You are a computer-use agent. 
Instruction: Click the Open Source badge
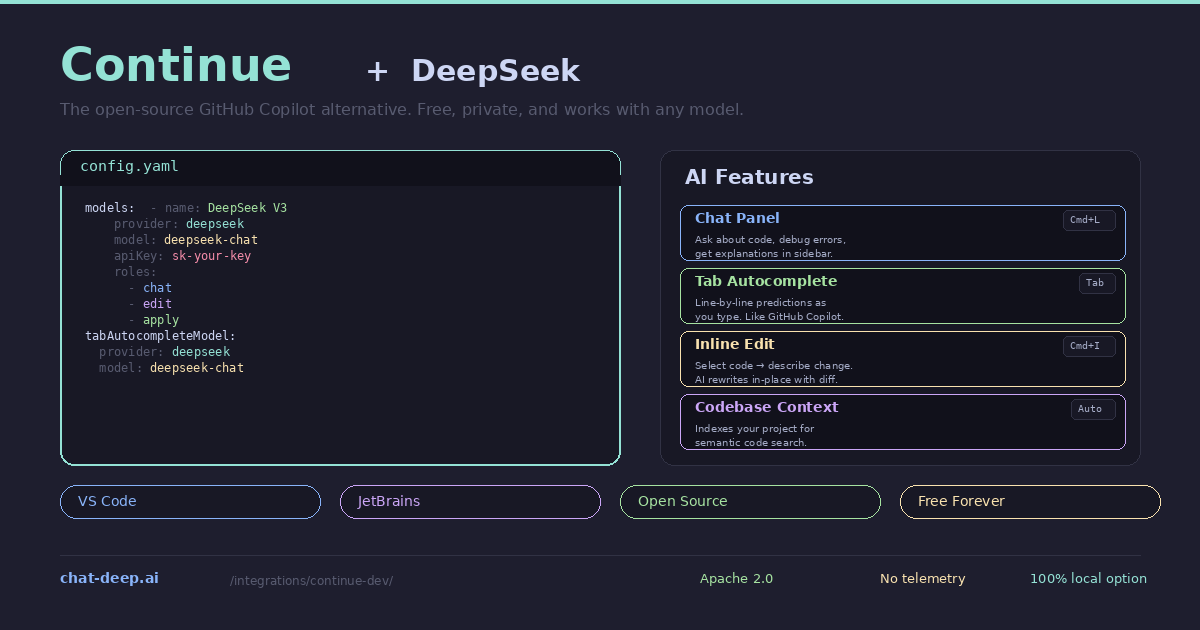coord(750,501)
